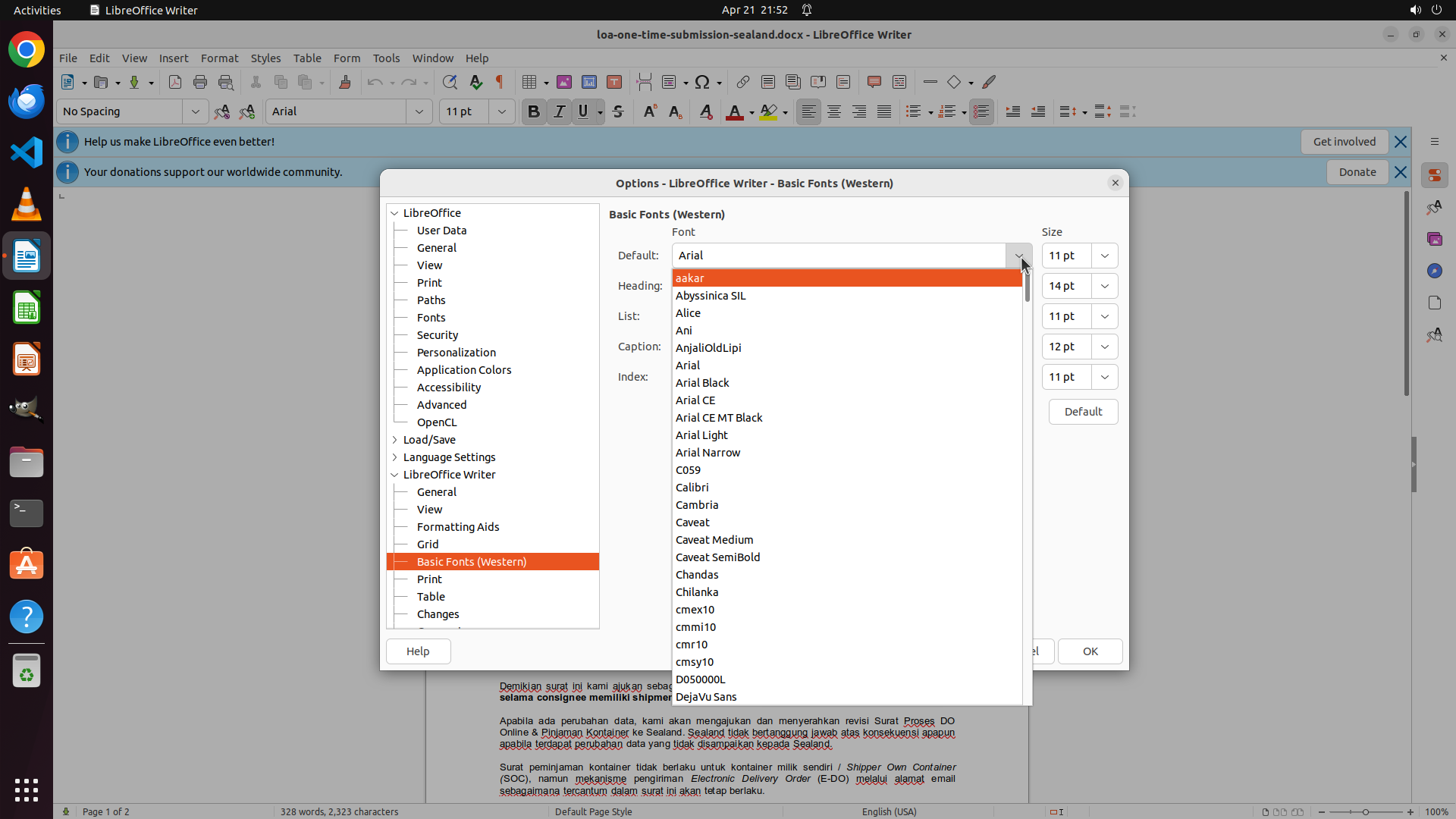This screenshot has width=1456, height=819.
Task: Insert special character omega icon
Action: point(702,82)
